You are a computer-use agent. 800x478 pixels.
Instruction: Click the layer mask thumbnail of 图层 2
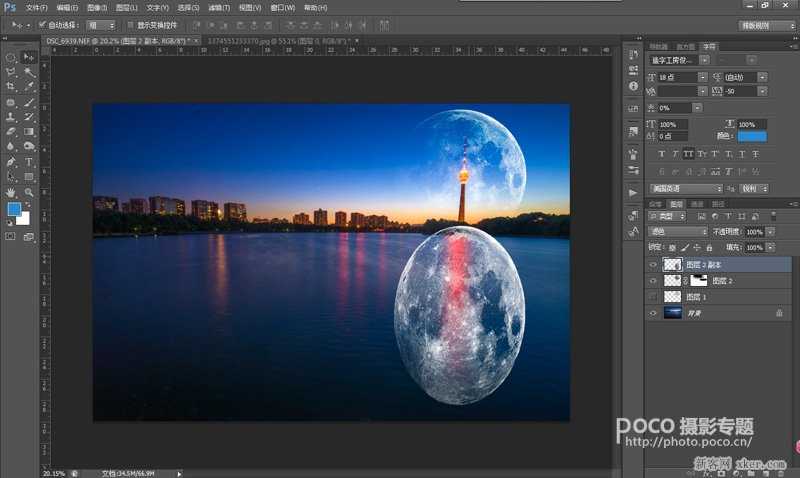click(x=698, y=280)
